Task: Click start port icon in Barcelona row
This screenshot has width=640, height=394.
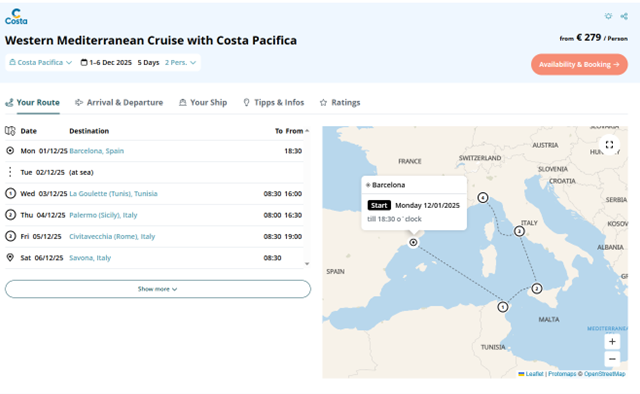Action: click(10, 151)
